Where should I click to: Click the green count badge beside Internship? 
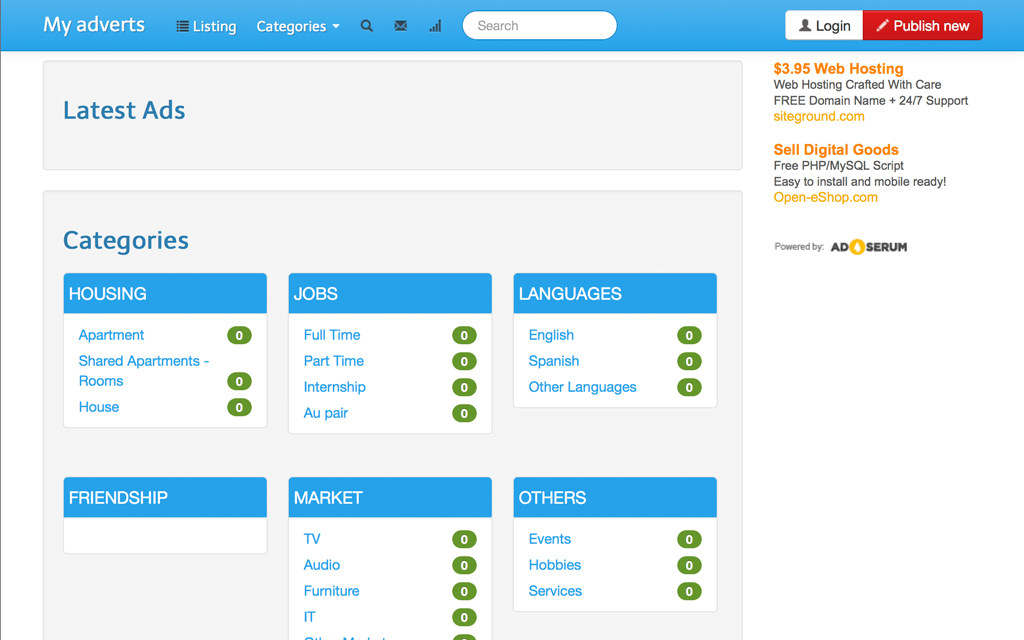coord(464,387)
